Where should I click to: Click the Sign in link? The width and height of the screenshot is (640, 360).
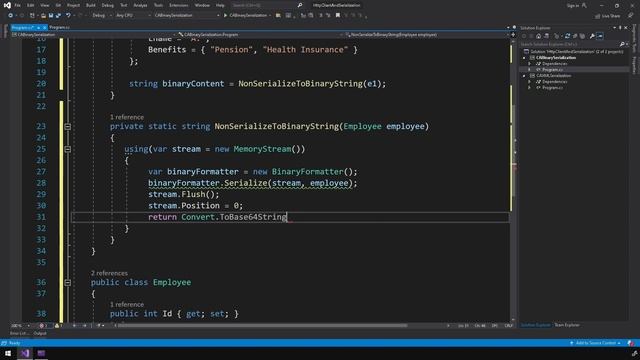[x=573, y=5]
